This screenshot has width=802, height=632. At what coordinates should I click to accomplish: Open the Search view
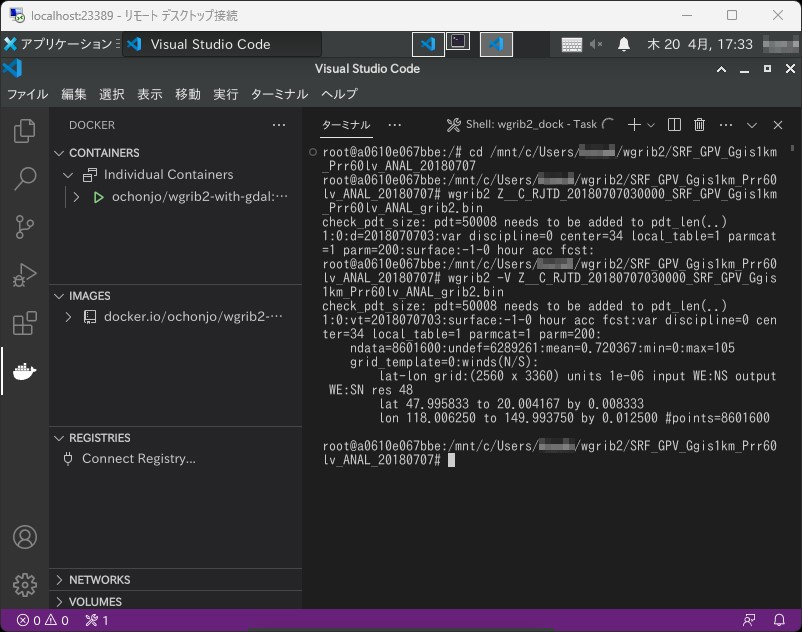pyautogui.click(x=25, y=178)
